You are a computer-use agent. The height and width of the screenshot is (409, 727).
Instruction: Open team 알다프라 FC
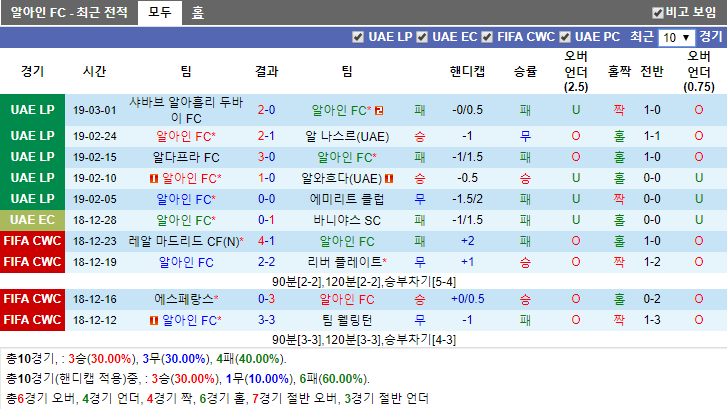click(186, 157)
